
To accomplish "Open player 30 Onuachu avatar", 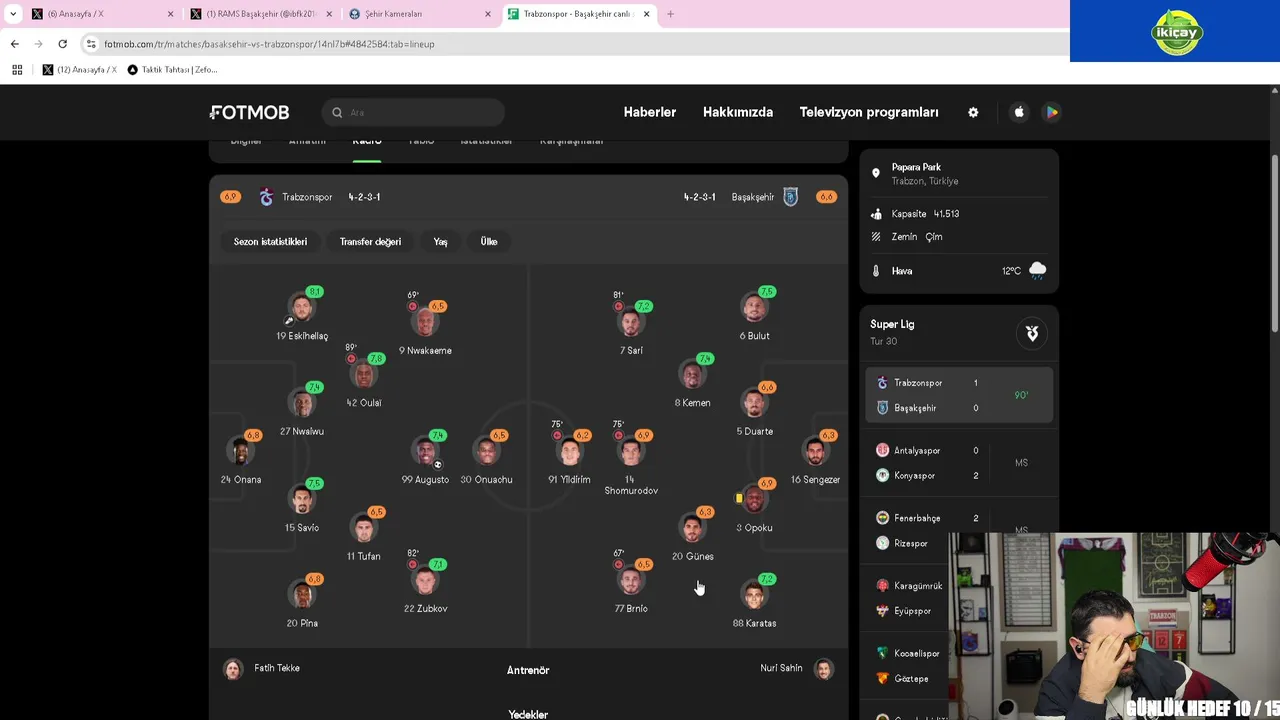I will click(486, 451).
